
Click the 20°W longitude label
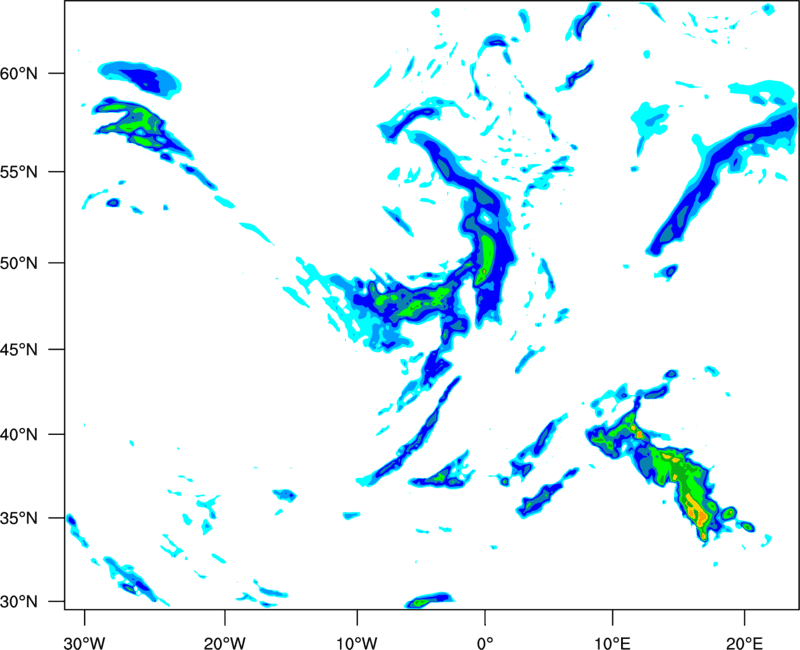[224, 643]
